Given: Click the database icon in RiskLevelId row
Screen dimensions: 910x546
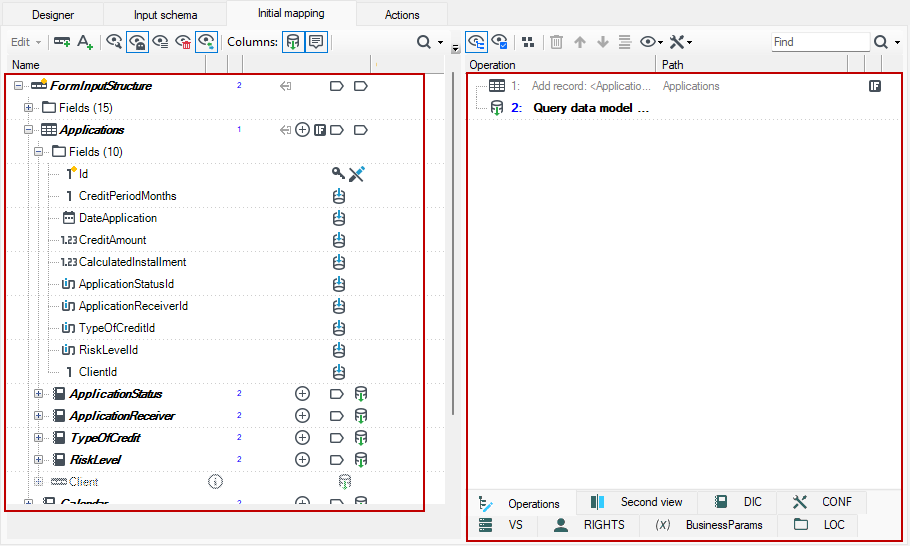Looking at the screenshot, I should 339,350.
